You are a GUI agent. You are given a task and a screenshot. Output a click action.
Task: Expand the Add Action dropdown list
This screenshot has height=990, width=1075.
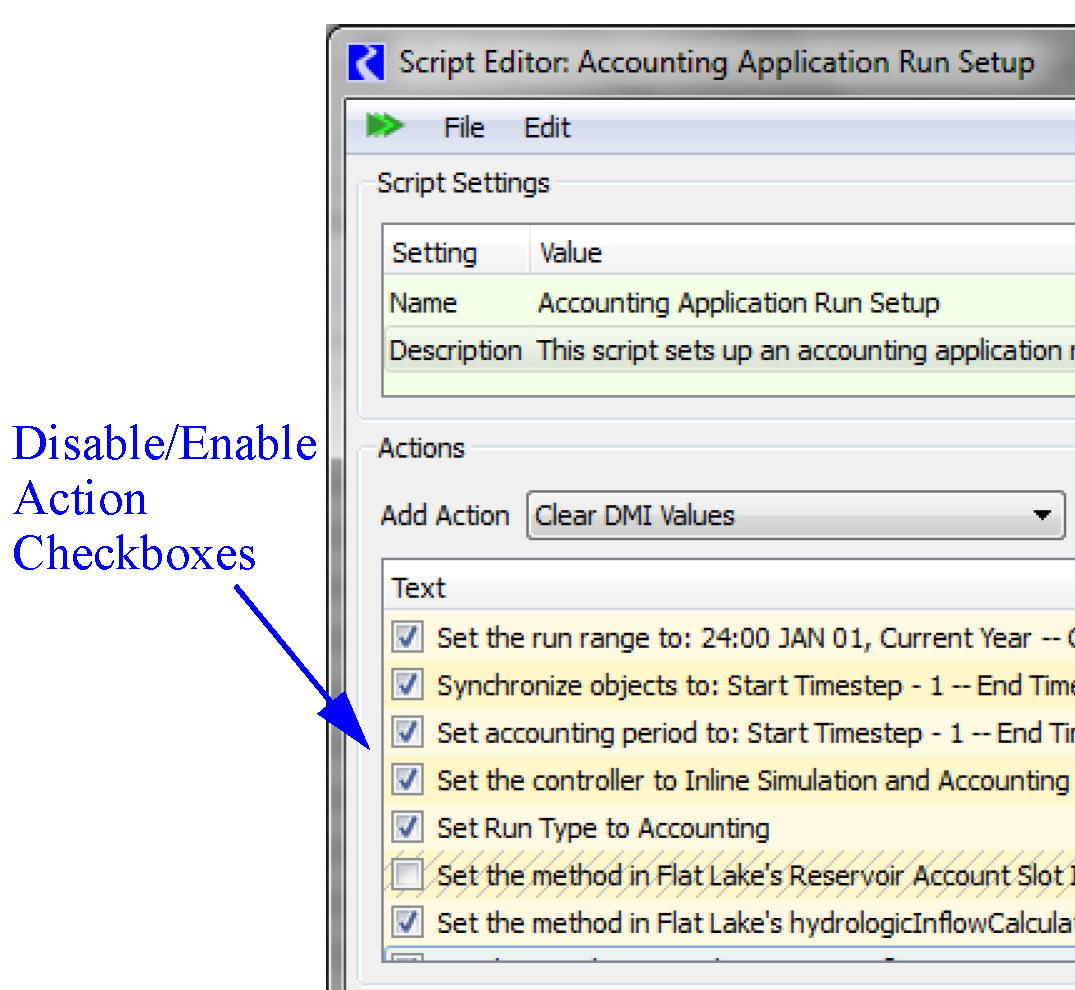pyautogui.click(x=1042, y=516)
